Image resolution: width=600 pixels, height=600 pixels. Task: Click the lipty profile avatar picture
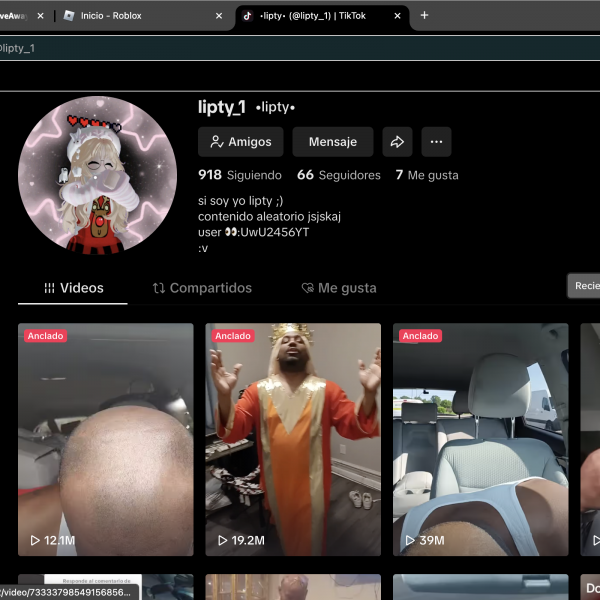coord(98,175)
